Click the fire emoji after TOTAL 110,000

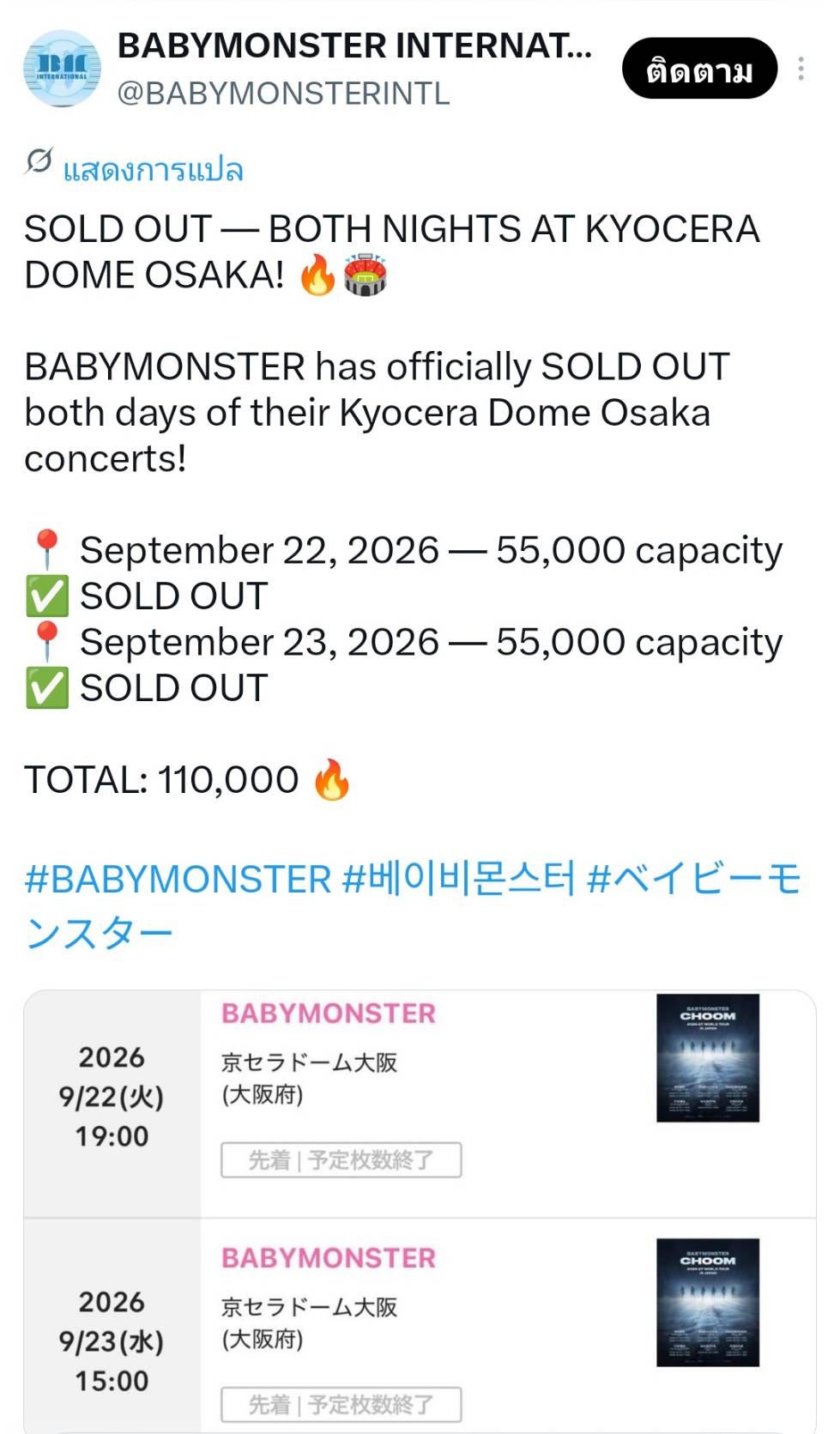[x=332, y=780]
